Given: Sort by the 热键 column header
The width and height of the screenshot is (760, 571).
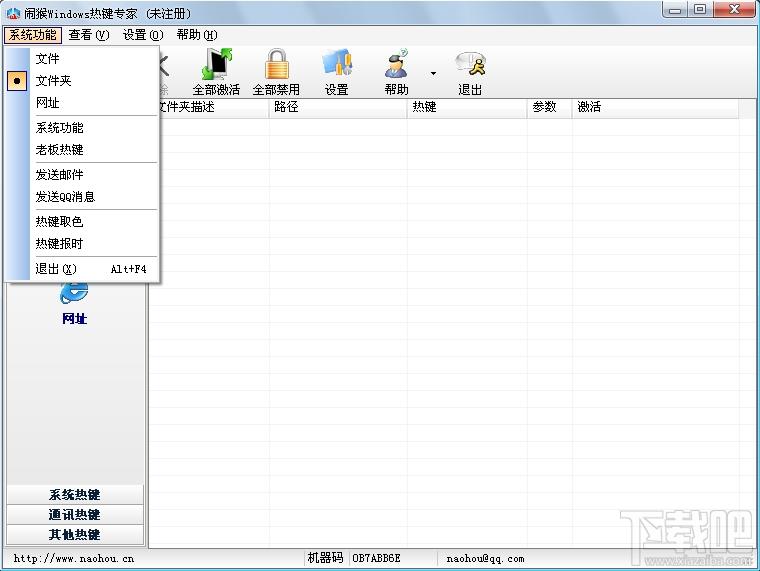Looking at the screenshot, I should coord(467,107).
